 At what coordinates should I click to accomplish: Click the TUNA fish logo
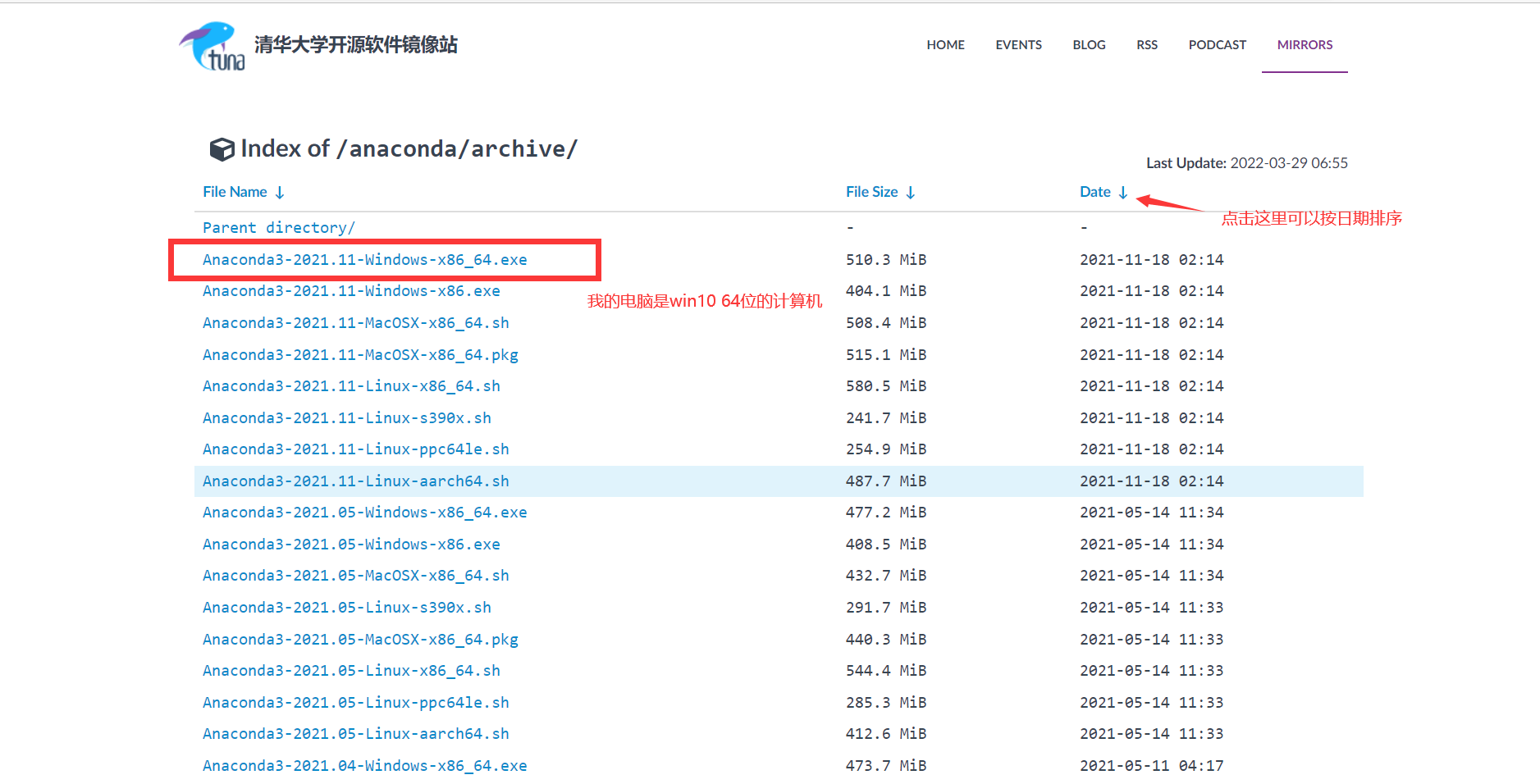tap(212, 46)
